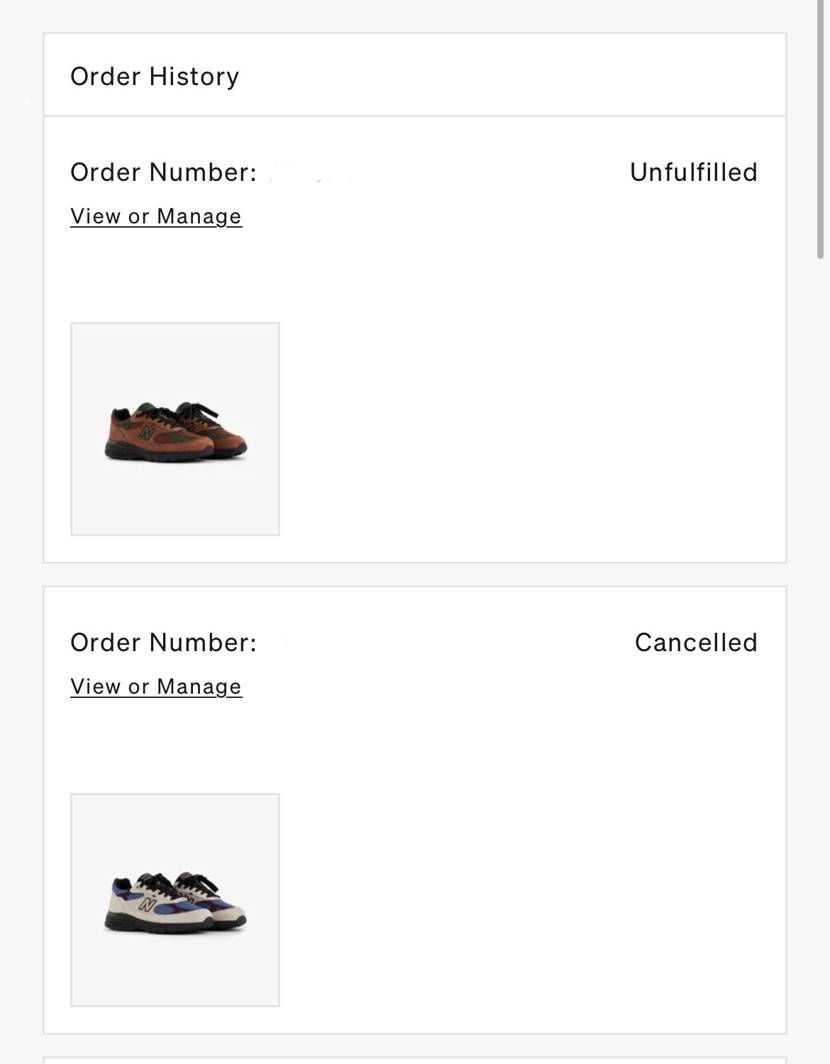Open View or Manage for the Unfulfilled order

pyautogui.click(x=156, y=216)
